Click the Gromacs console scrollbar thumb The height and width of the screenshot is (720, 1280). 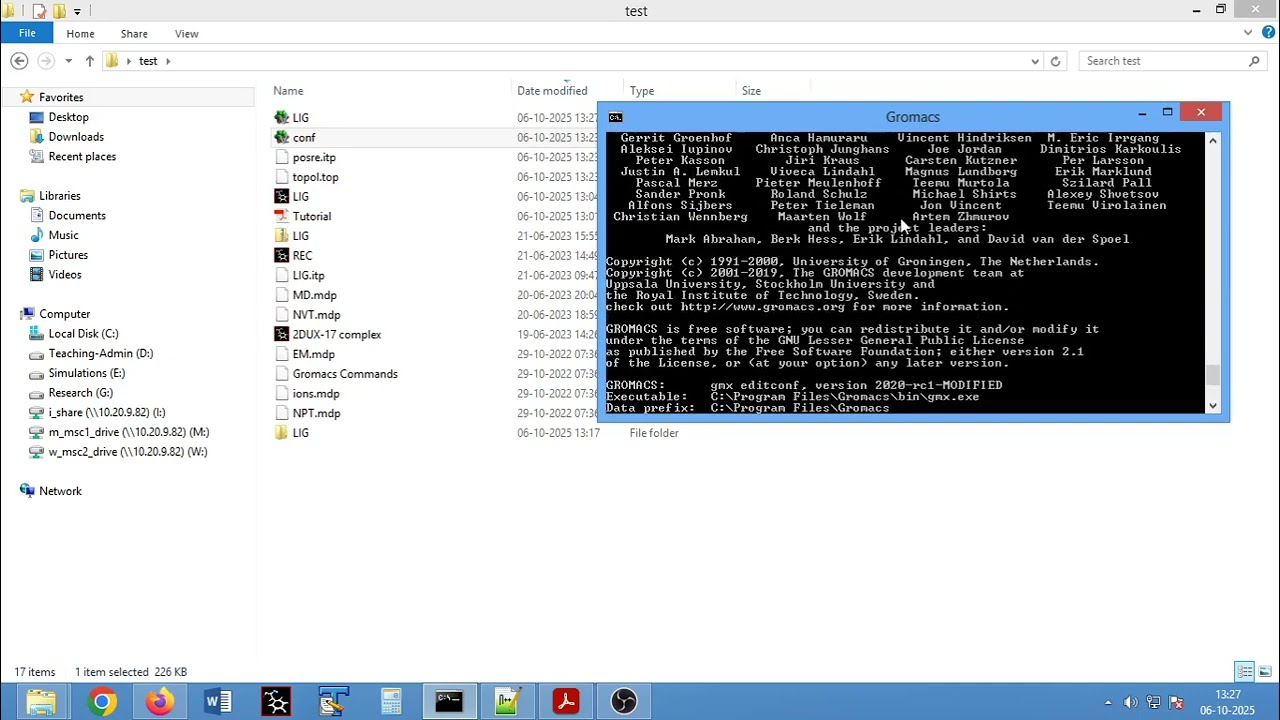[x=1213, y=376]
